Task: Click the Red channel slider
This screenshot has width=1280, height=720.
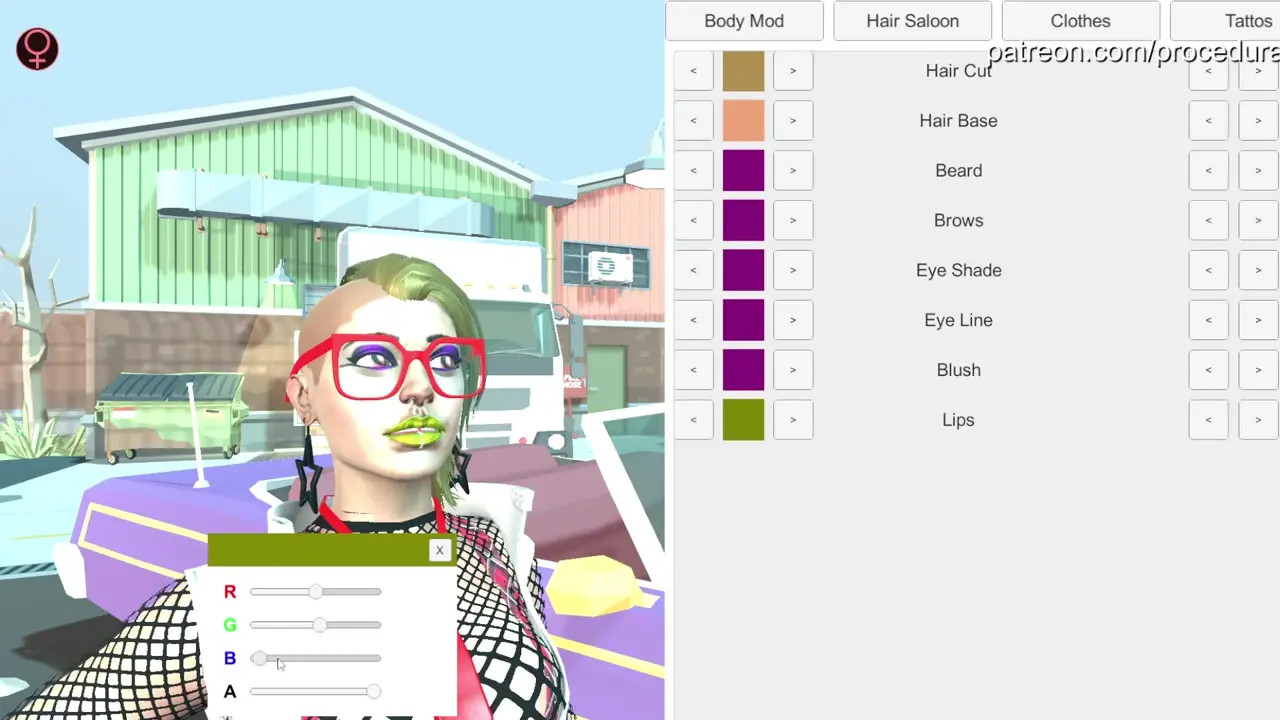Action: (316, 592)
